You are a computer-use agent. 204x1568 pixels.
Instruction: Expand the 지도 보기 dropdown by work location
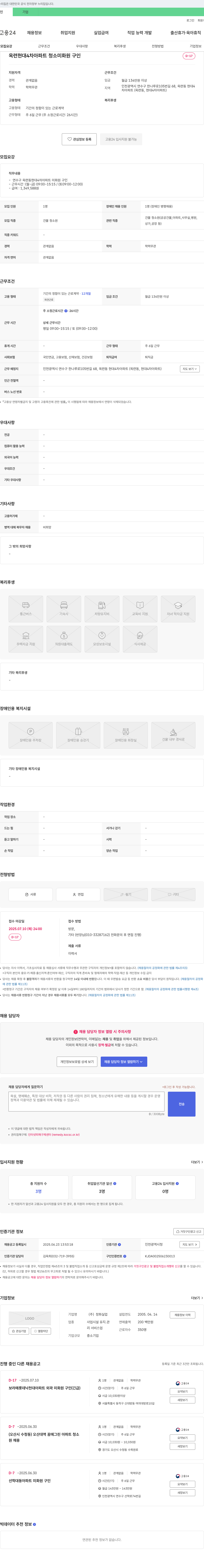click(x=189, y=369)
